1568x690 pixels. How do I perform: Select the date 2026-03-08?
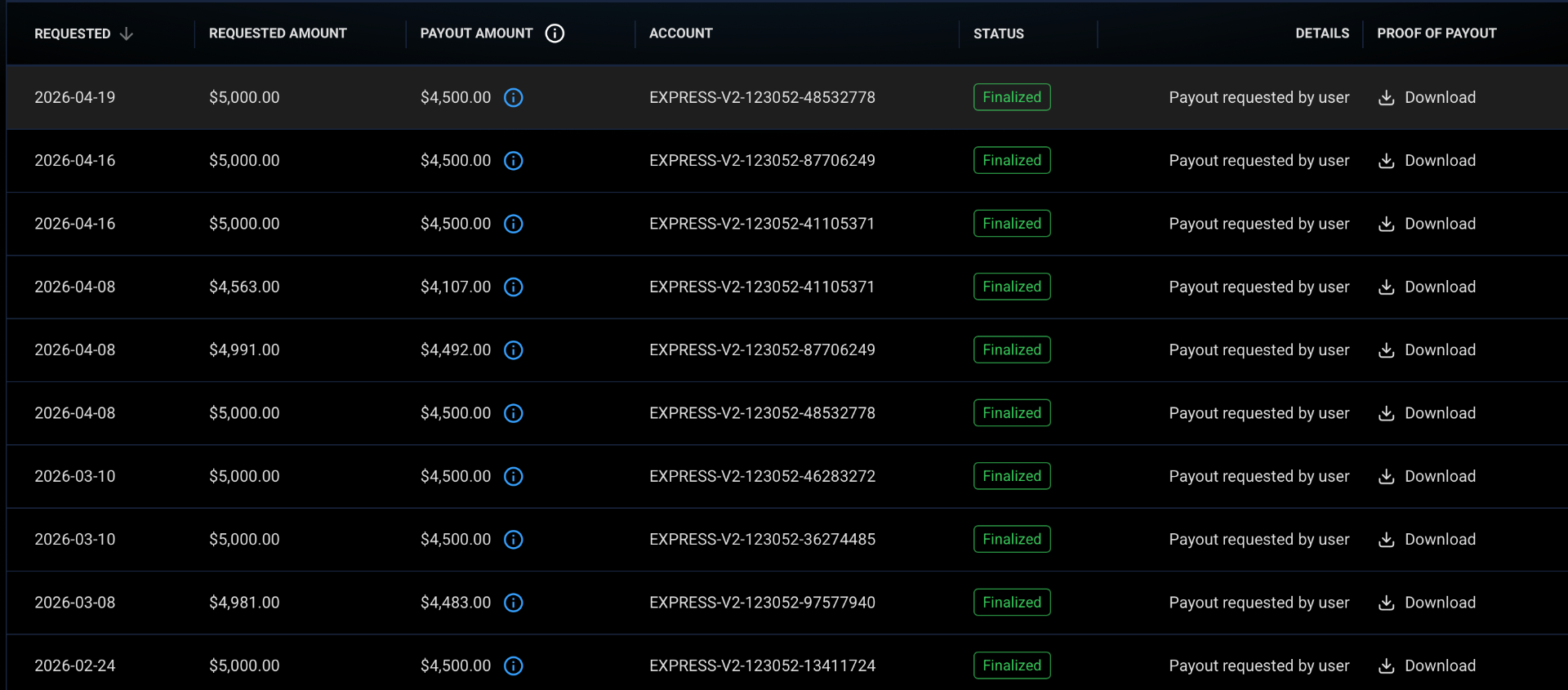[x=74, y=603]
